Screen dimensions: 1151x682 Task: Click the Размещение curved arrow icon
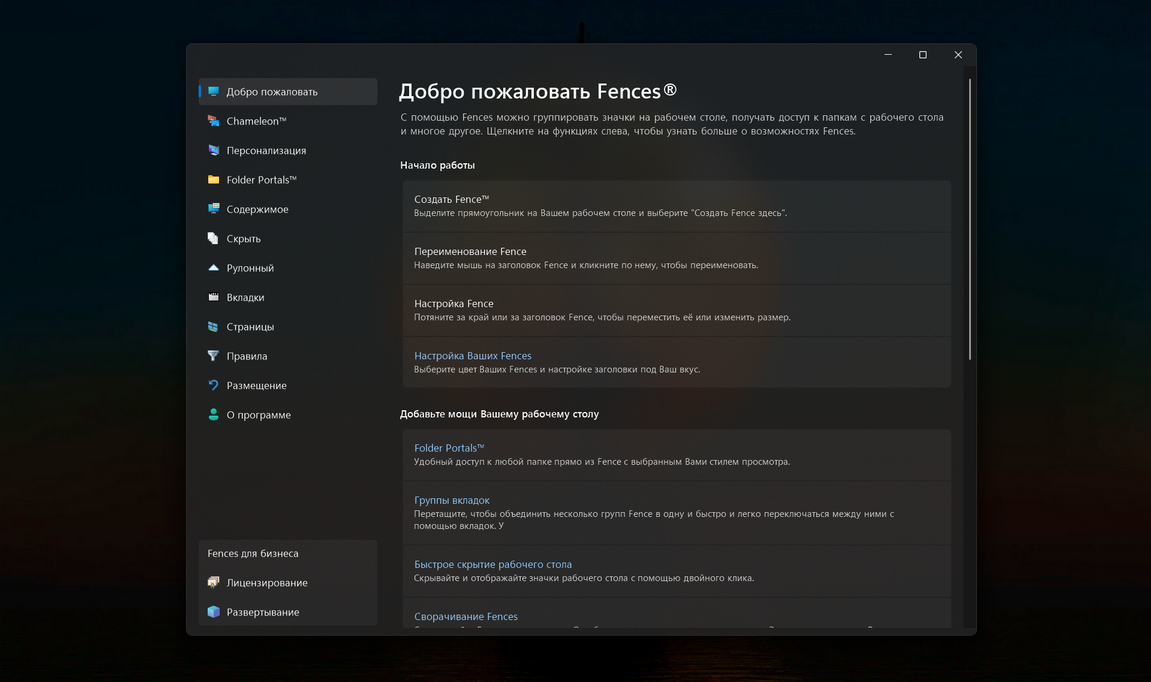pos(214,385)
